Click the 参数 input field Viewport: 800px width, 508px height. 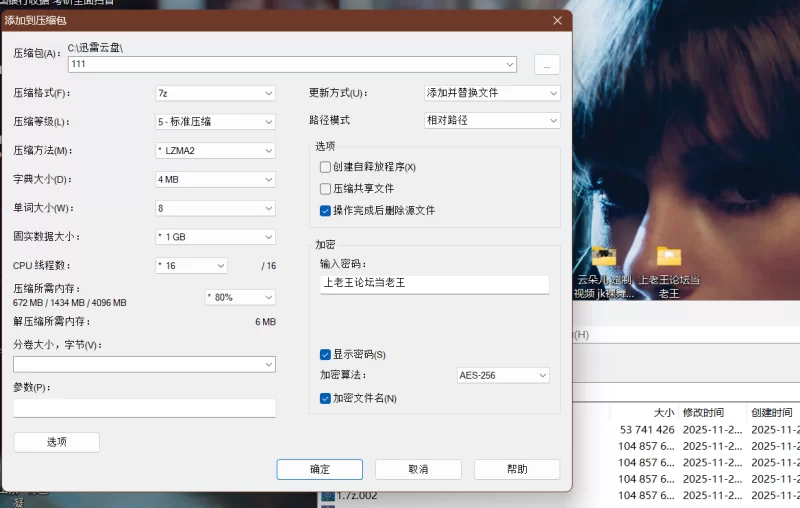(144, 408)
